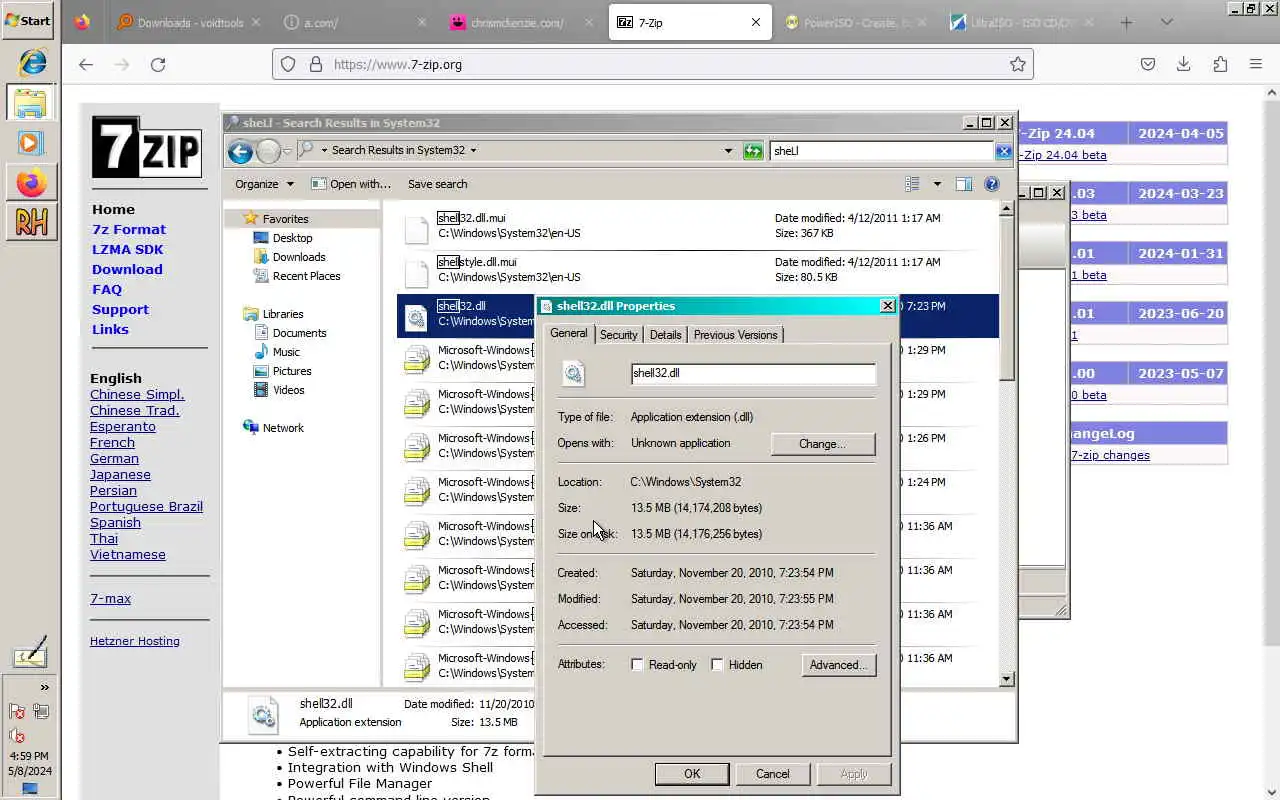Click the Open with... toolbar button
The width and height of the screenshot is (1280, 800).
pyautogui.click(x=351, y=184)
